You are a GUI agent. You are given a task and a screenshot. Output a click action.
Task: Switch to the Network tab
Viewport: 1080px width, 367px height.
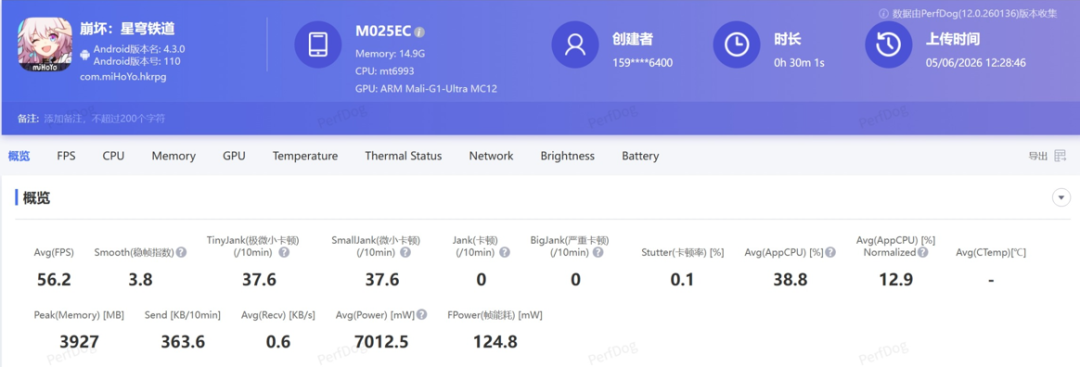[x=491, y=156]
